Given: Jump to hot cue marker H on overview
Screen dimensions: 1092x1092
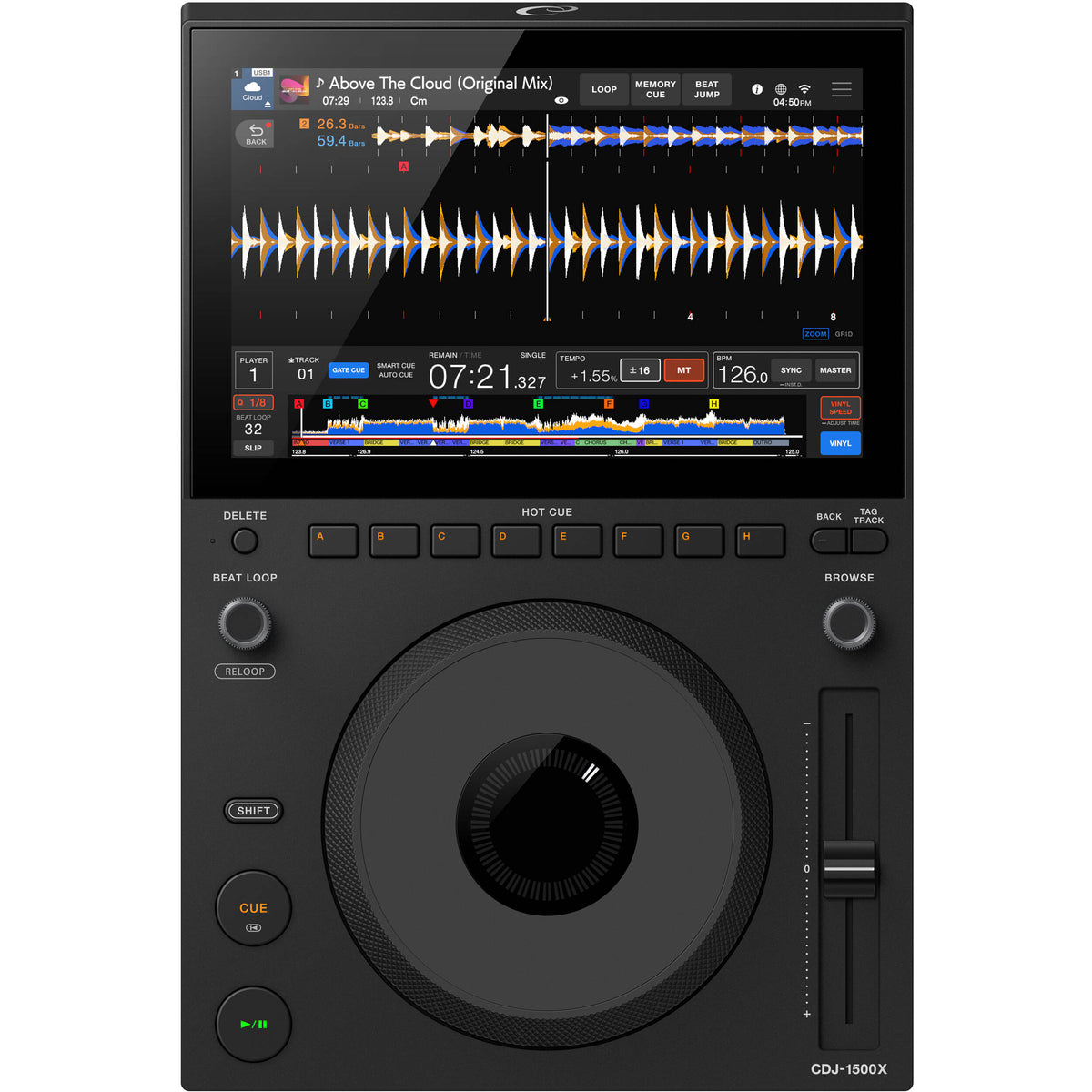Looking at the screenshot, I should (x=713, y=403).
